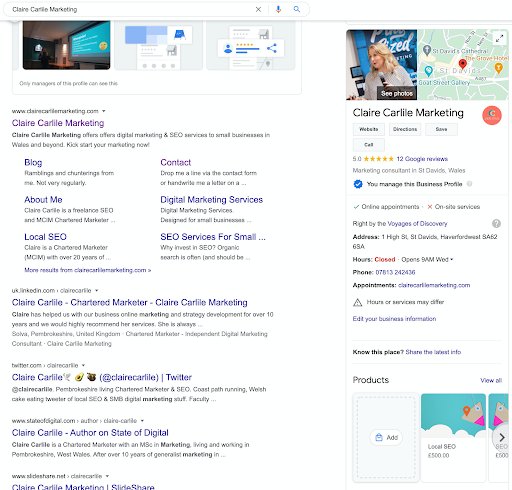Screen dimensions: 512x490
Task: Click the red map pin on St Davids
Action: point(462,63)
